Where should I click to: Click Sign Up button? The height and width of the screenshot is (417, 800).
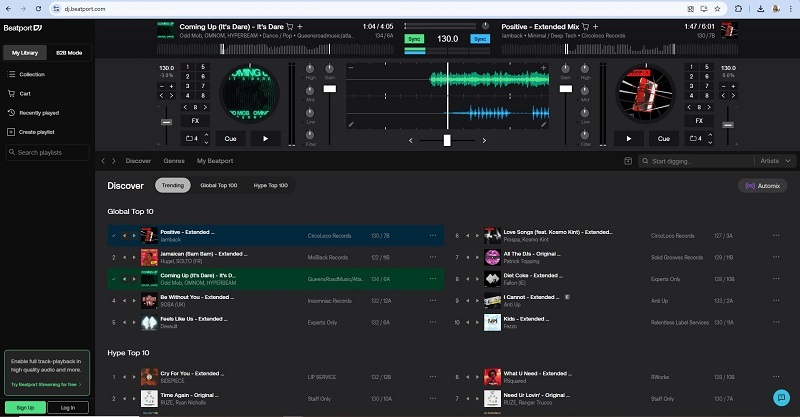[x=25, y=407]
